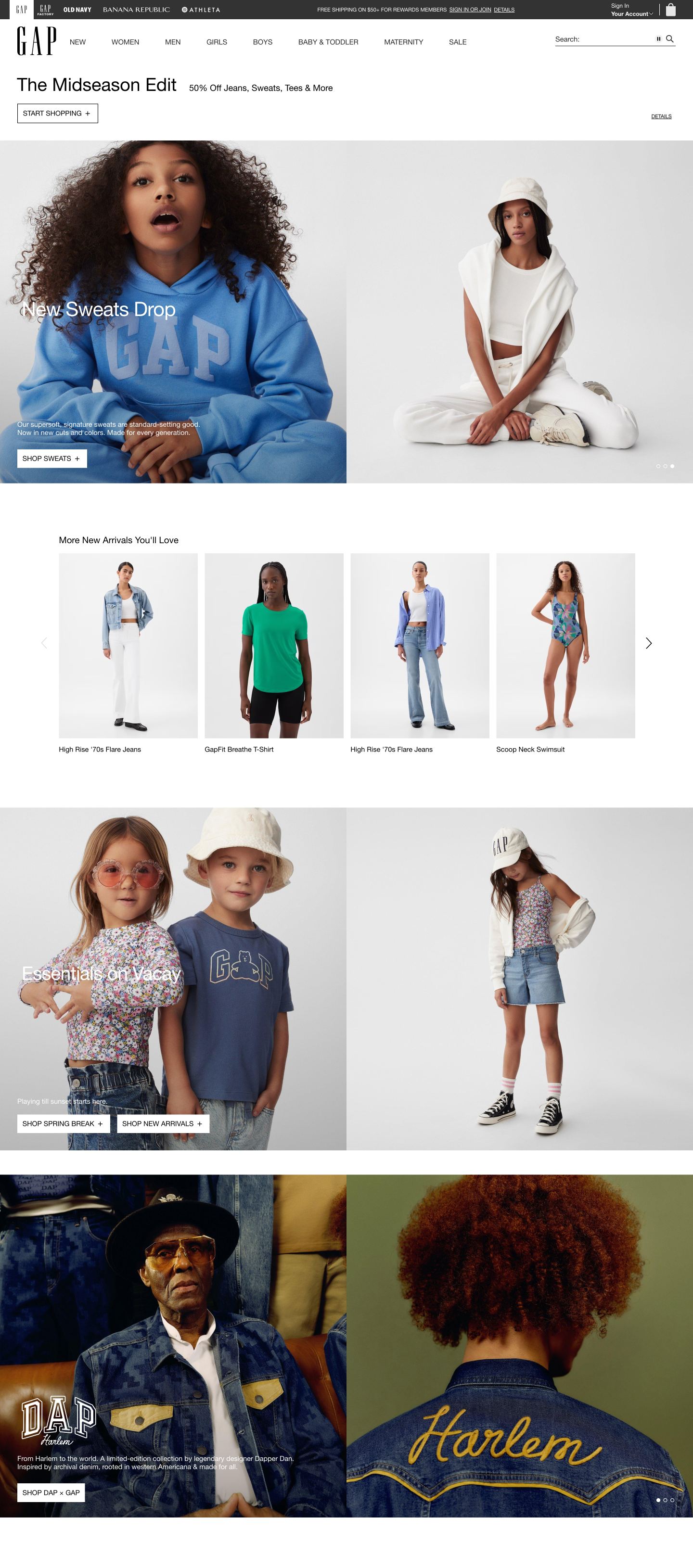Expand the Your Account dropdown
Viewport: 693px width, 1568px height.
point(632,14)
